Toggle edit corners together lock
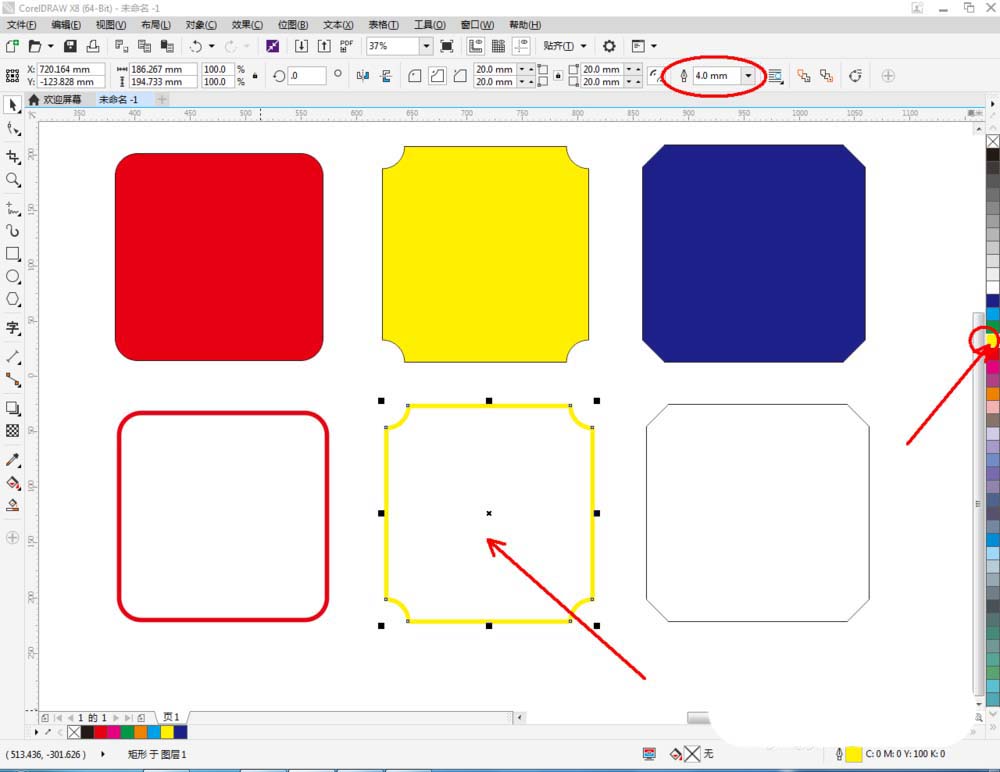The image size is (1000, 772). (558, 76)
